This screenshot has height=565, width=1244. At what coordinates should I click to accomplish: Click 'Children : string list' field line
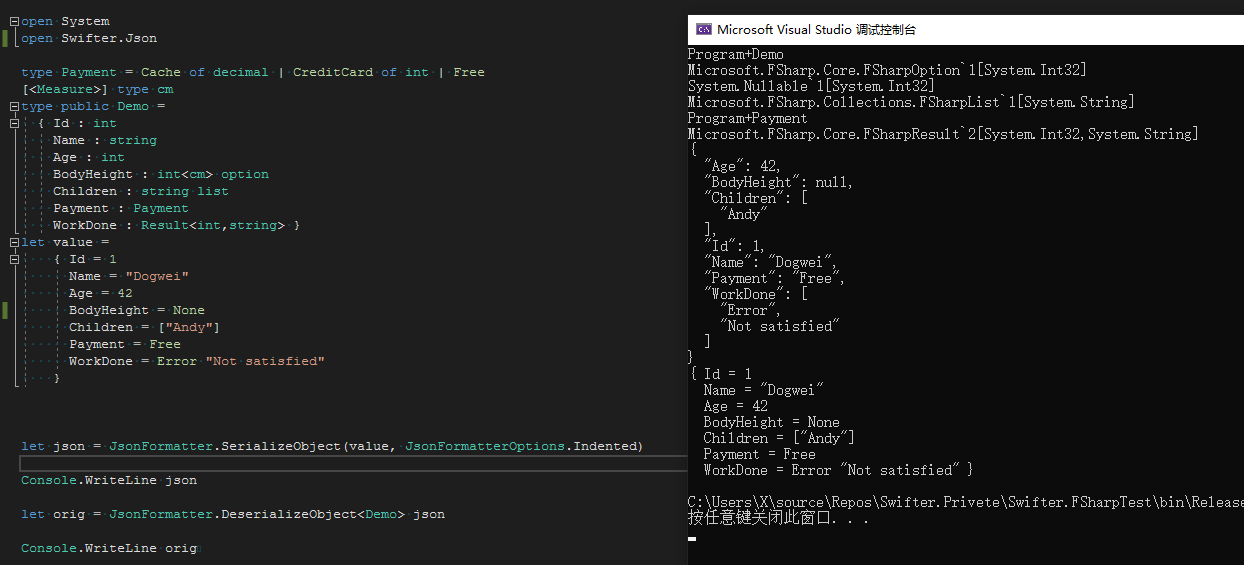(x=141, y=191)
